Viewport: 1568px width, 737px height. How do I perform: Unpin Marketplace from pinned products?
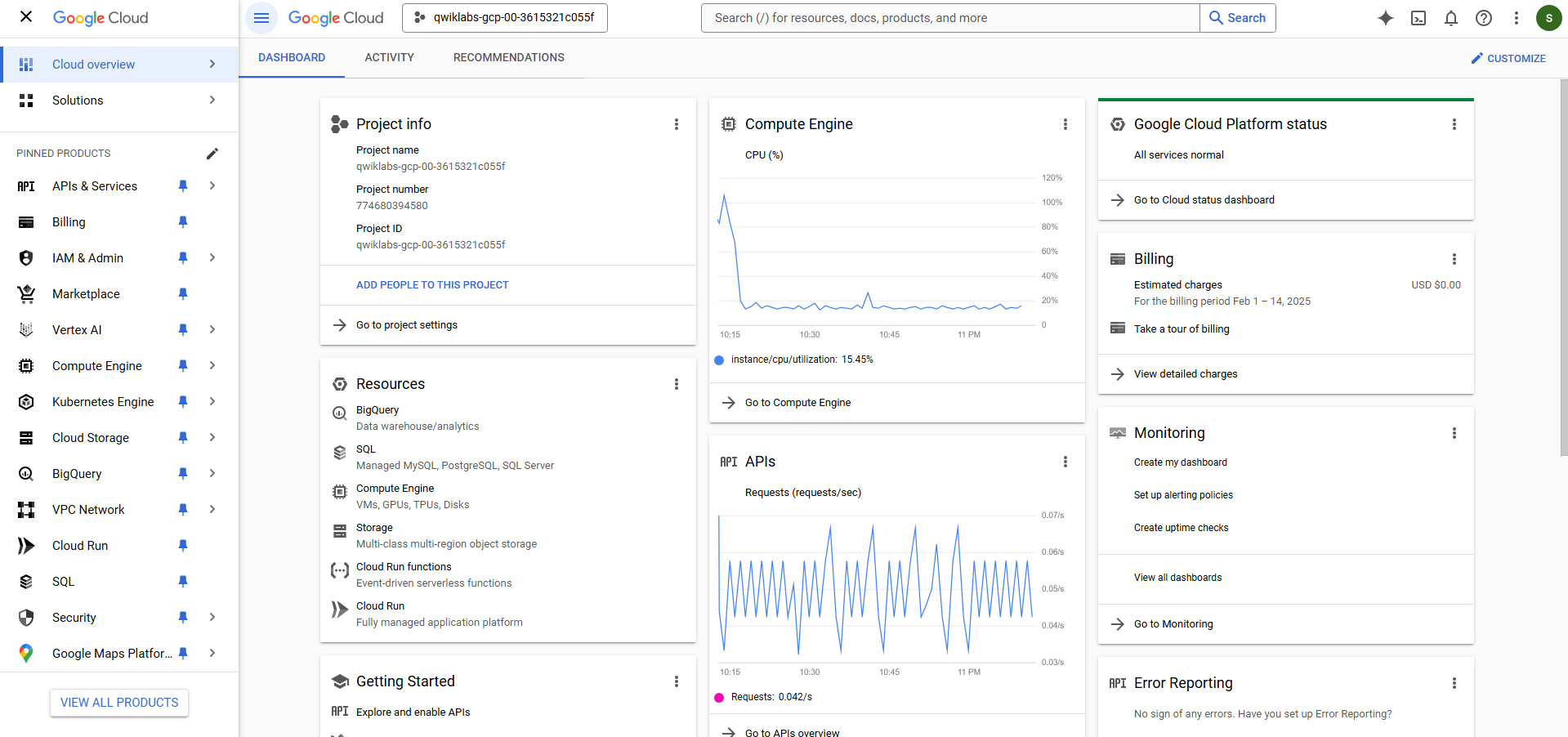(x=183, y=294)
